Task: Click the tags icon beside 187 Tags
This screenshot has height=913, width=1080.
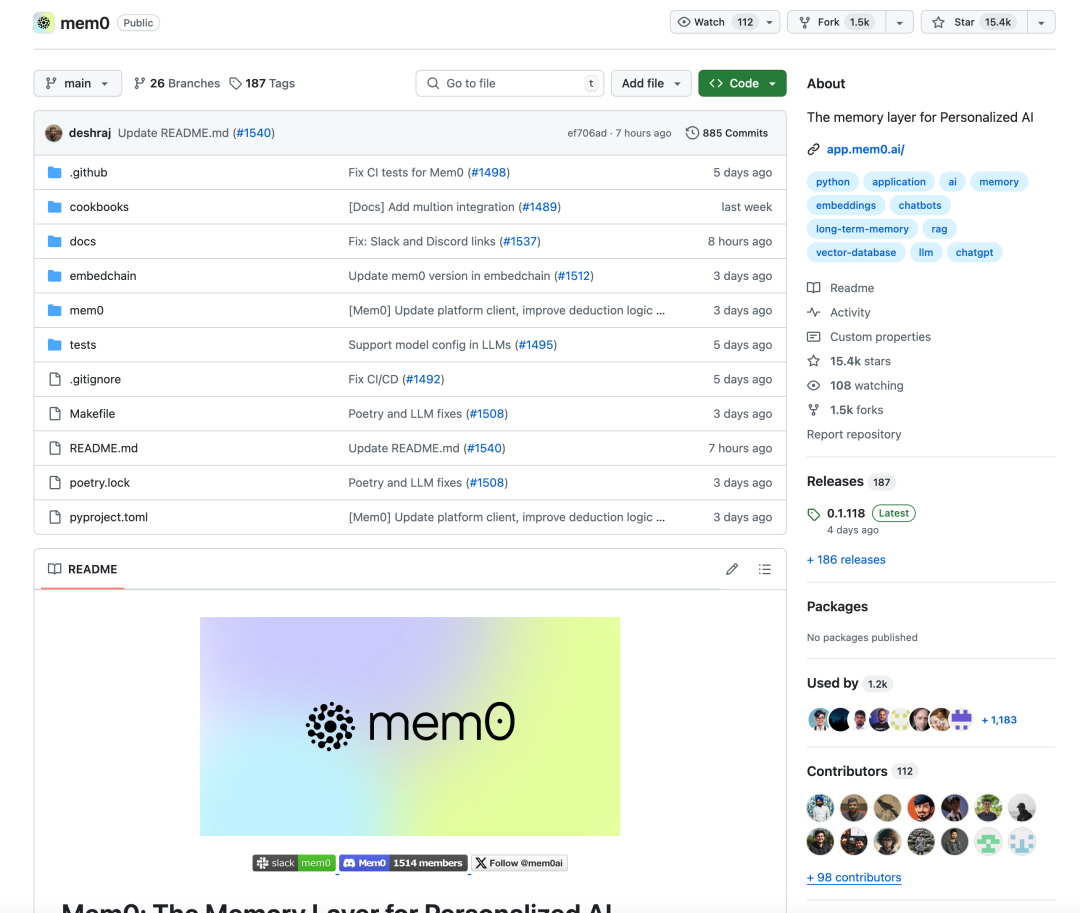Action: click(x=235, y=84)
